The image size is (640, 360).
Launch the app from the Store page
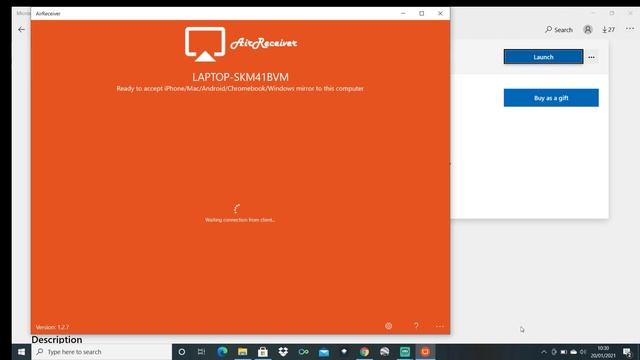pos(543,57)
